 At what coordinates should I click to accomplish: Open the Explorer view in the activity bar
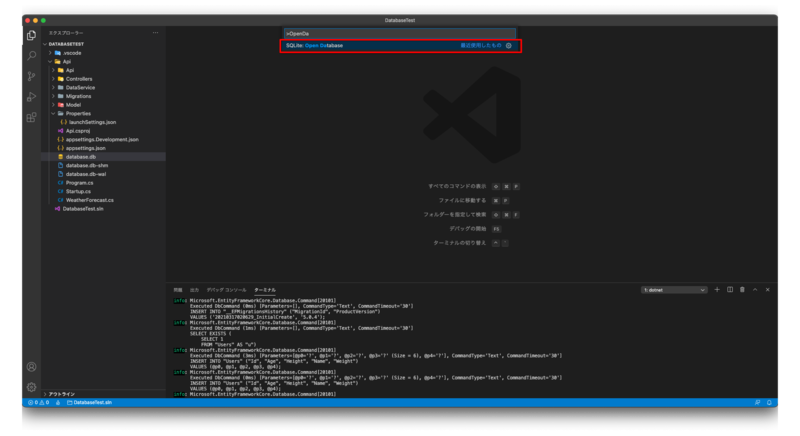click(x=32, y=35)
